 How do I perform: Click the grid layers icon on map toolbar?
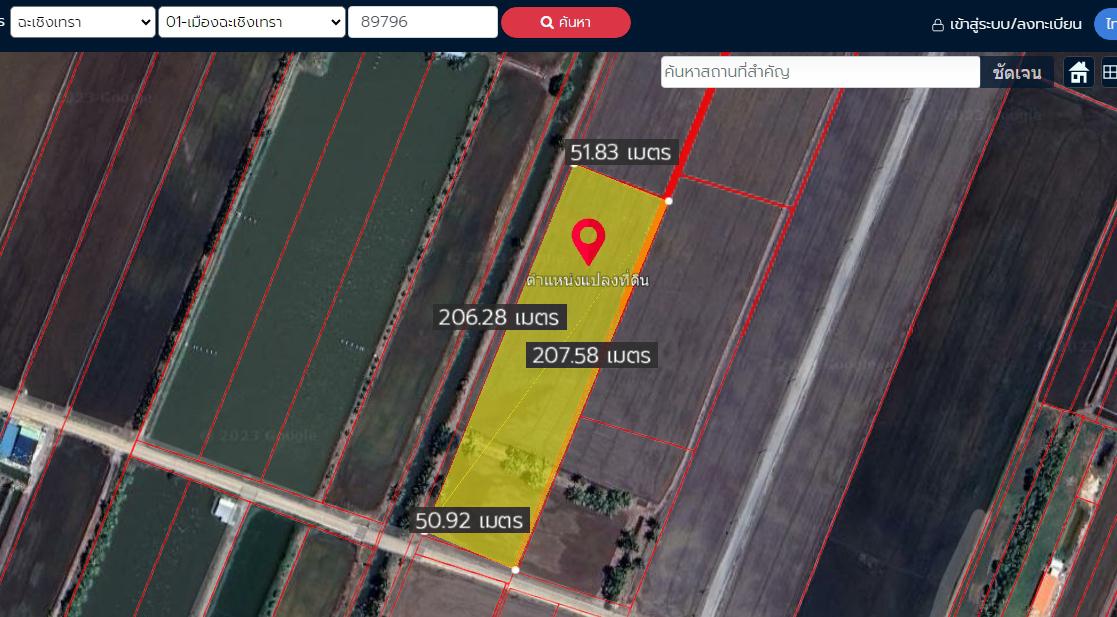pos(1109,72)
